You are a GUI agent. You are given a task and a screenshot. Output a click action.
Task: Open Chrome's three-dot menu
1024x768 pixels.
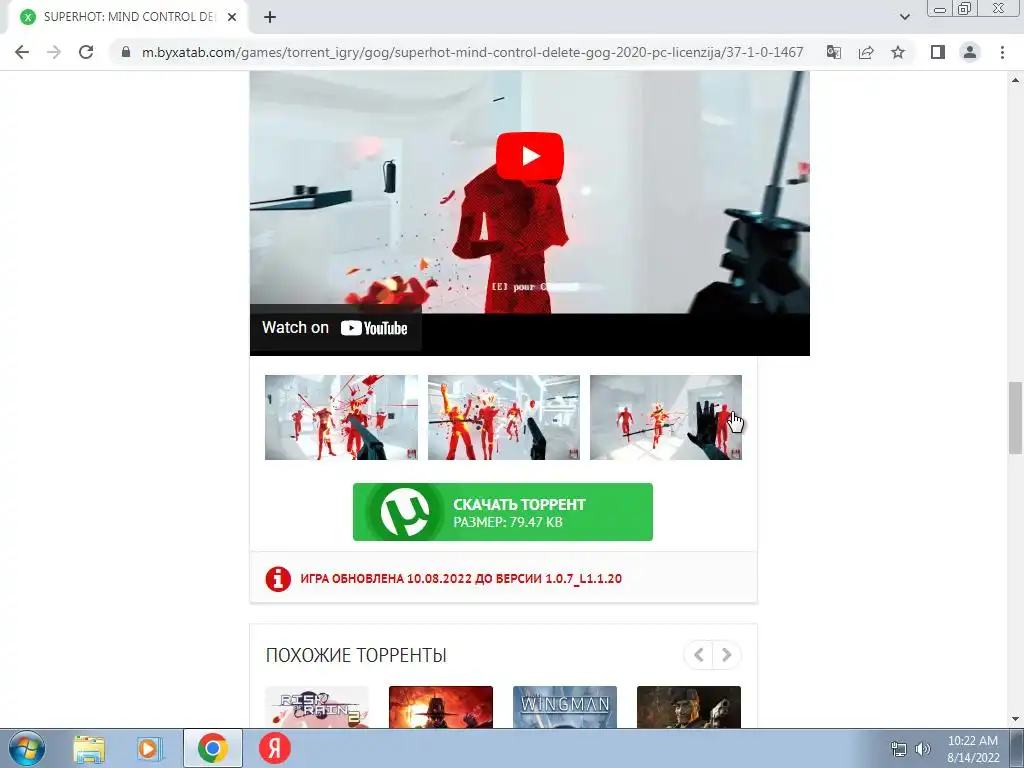[1002, 52]
